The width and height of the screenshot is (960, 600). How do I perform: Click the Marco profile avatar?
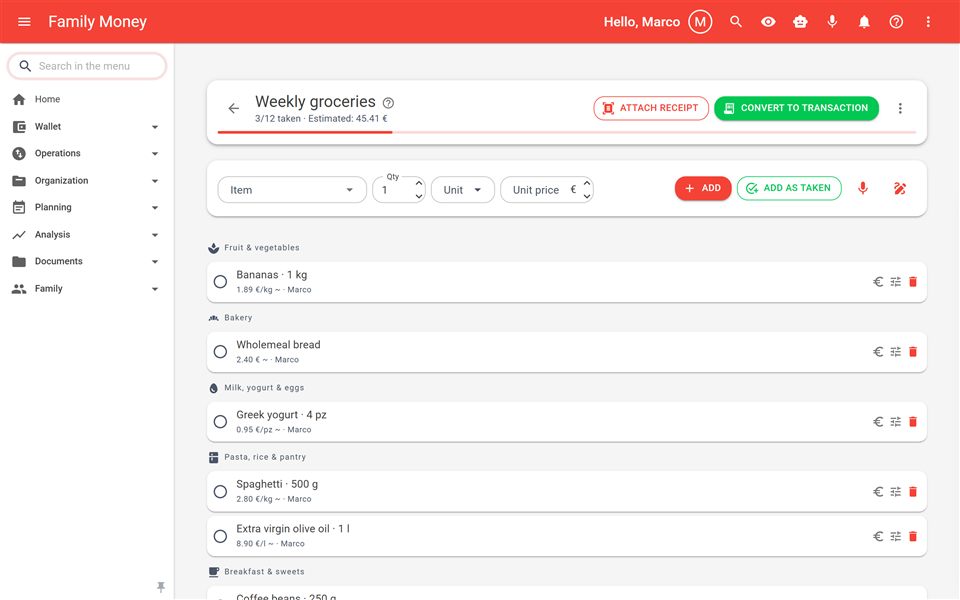(700, 22)
